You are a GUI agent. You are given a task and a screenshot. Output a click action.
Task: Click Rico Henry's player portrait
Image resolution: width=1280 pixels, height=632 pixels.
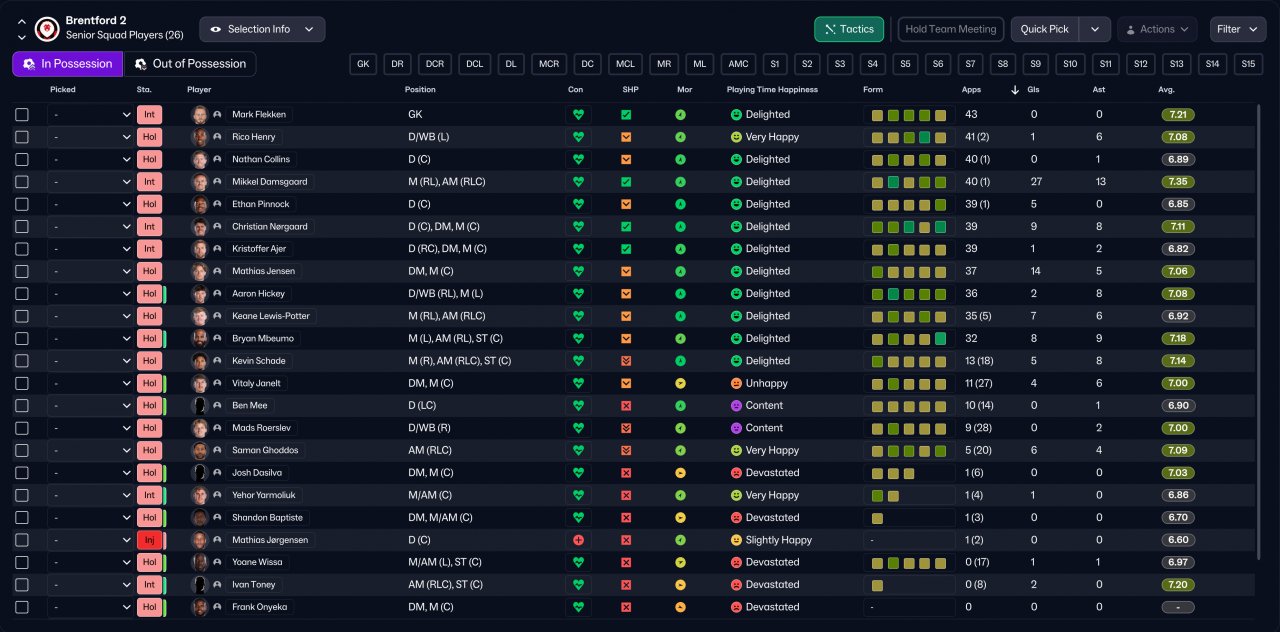point(200,137)
